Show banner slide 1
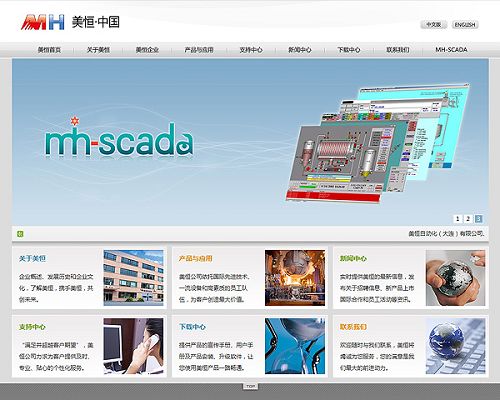The image size is (500, 400). coord(457,219)
